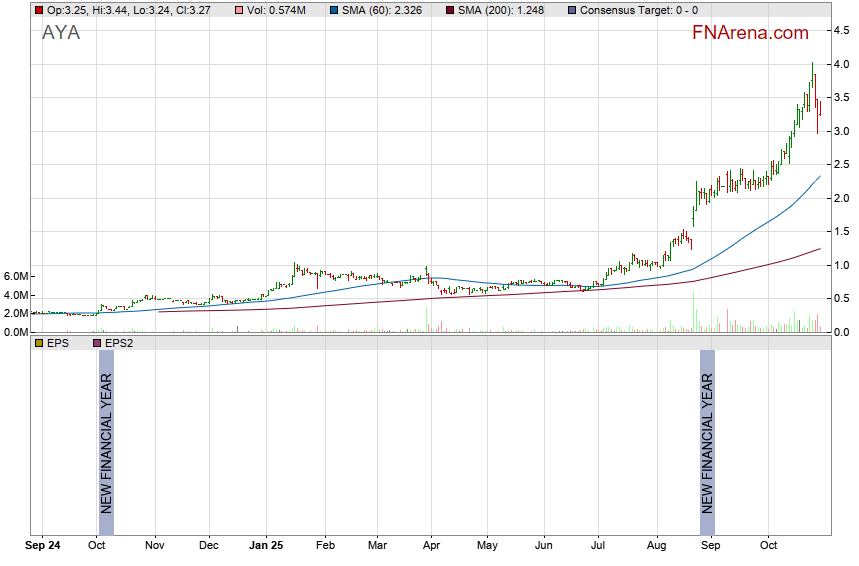The height and width of the screenshot is (566, 859).
Task: Click the maroon EPS2 legend square
Action: click(97, 343)
